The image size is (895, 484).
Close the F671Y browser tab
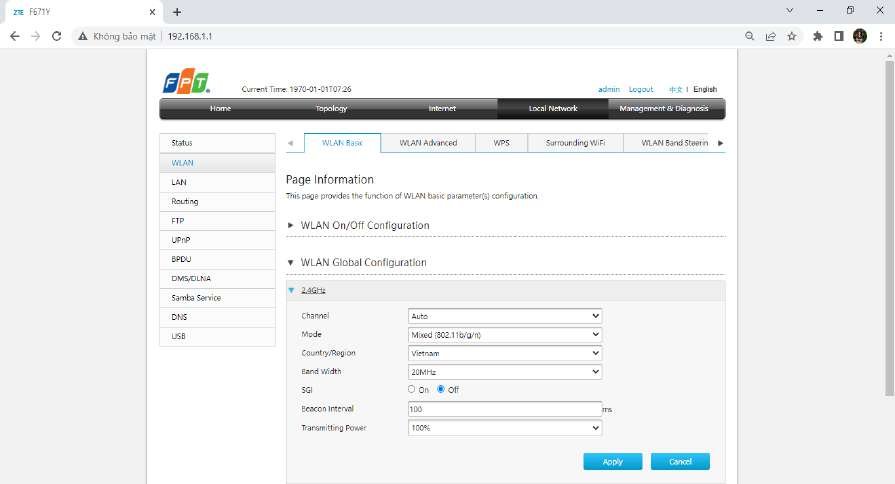point(152,11)
